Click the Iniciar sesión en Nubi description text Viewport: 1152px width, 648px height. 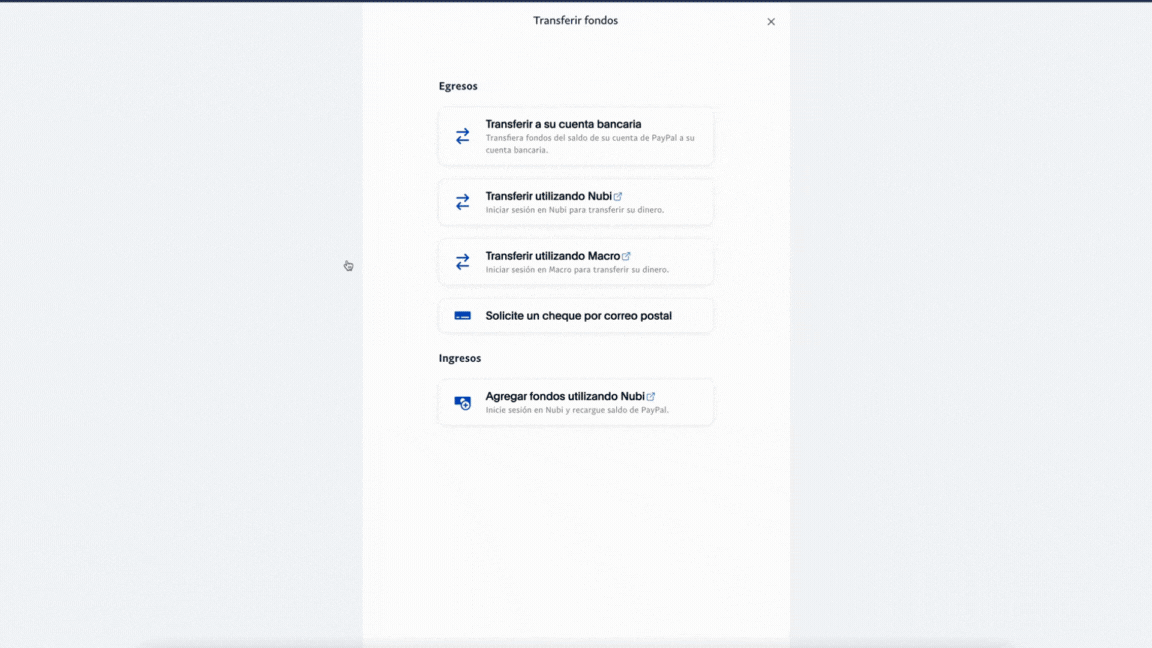coord(574,210)
